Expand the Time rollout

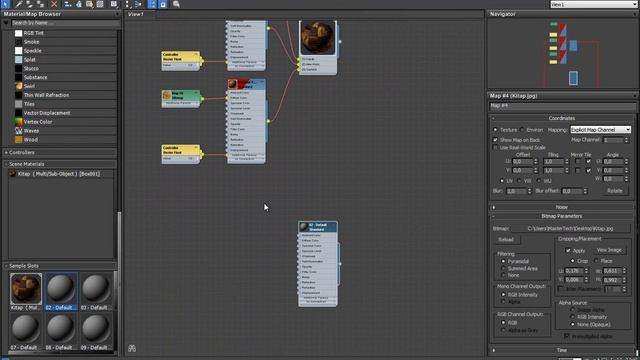[562, 350]
